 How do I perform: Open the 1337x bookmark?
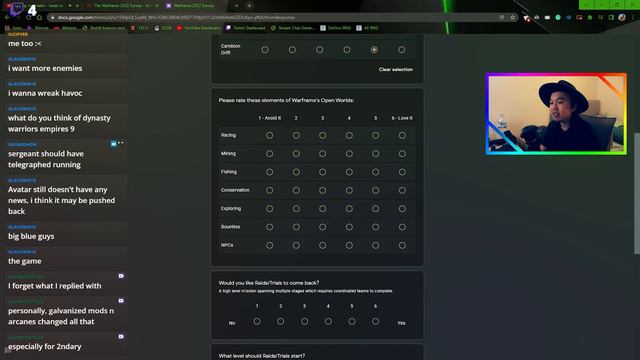pos(140,28)
